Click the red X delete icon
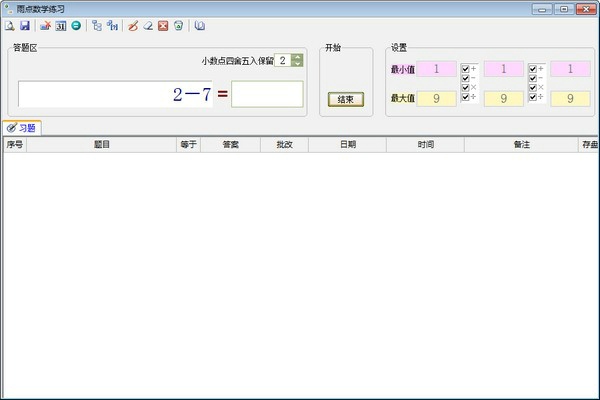600x400 pixels. 162,25
